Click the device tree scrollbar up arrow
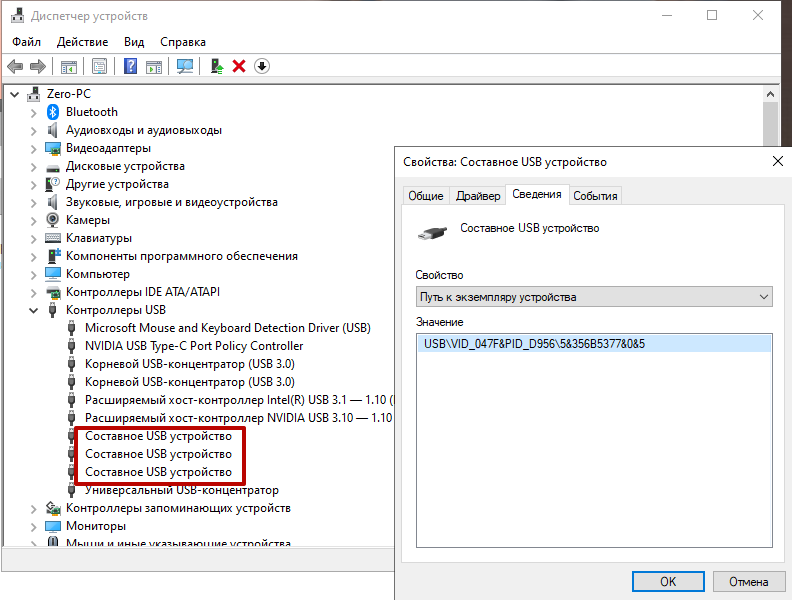This screenshot has width=792, height=600. 770,94
